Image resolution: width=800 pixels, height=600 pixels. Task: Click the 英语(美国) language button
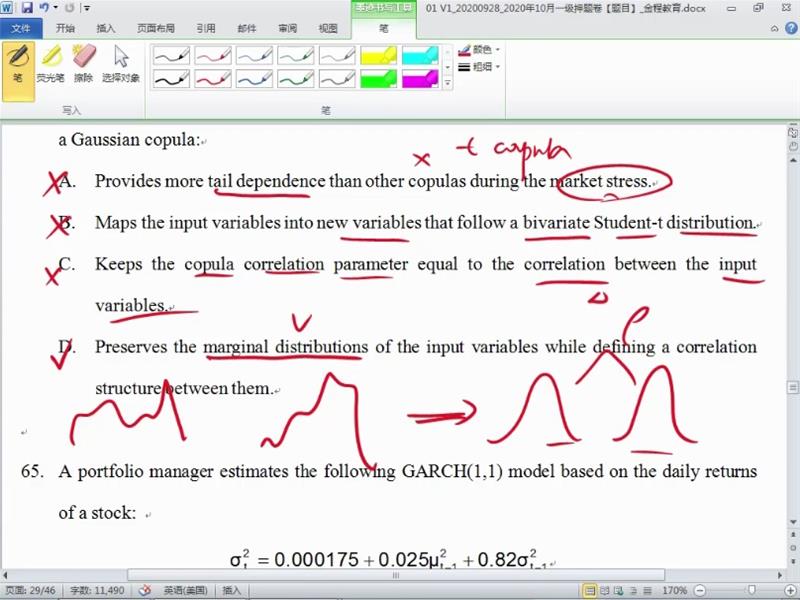187,591
